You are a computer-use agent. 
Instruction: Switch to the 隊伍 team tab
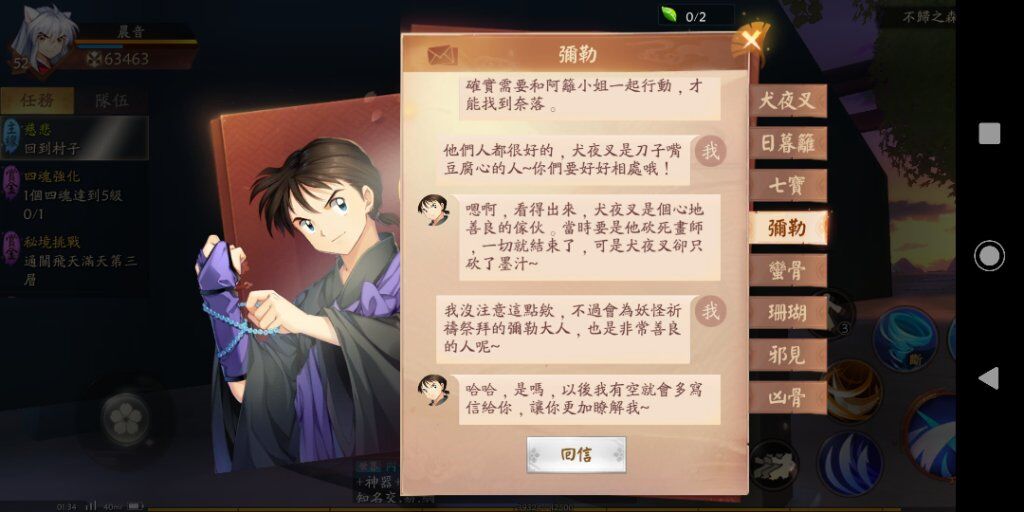pos(112,101)
